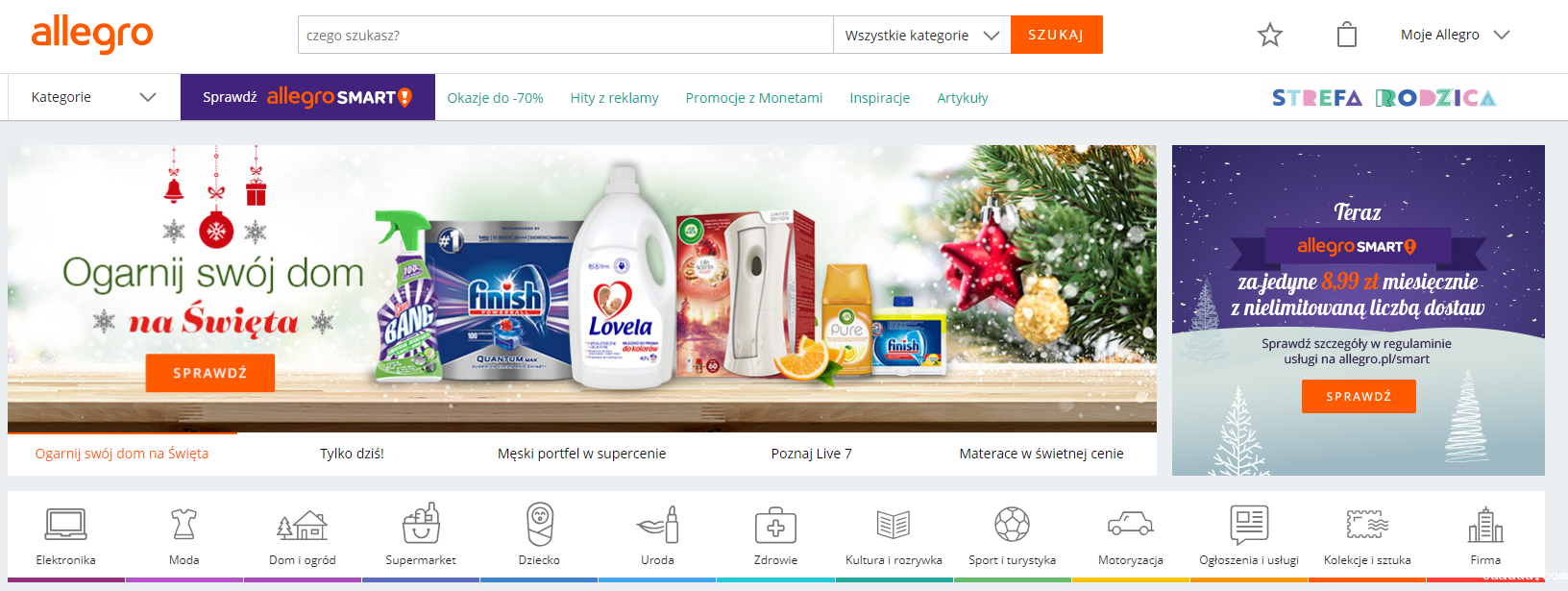Click the czego szukasz search field
Screen dimensions: 1568x591
tap(565, 35)
